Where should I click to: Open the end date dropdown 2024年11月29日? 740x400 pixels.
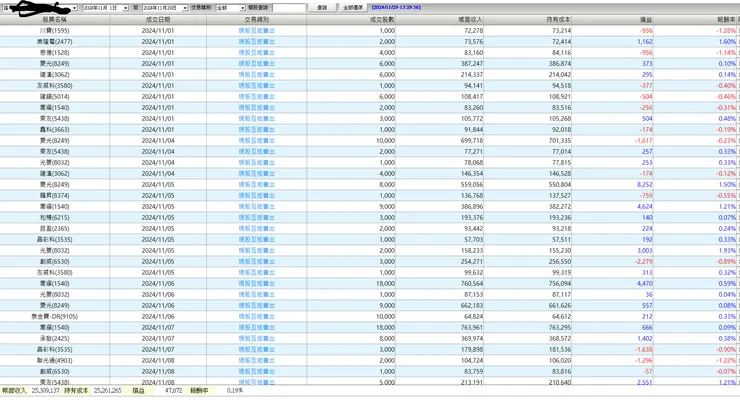(x=185, y=8)
